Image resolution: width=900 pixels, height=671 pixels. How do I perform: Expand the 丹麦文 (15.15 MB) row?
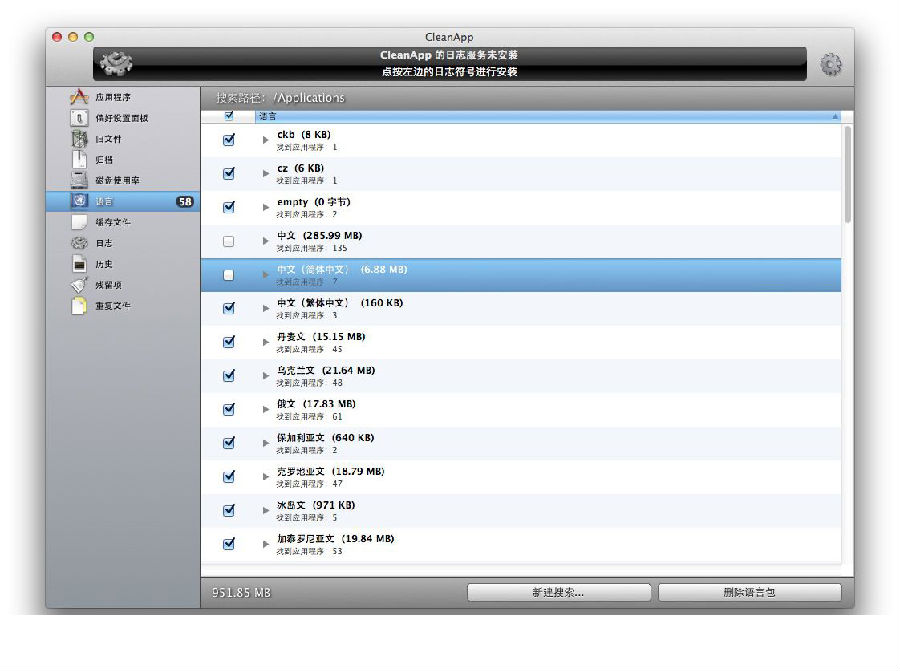[x=266, y=342]
